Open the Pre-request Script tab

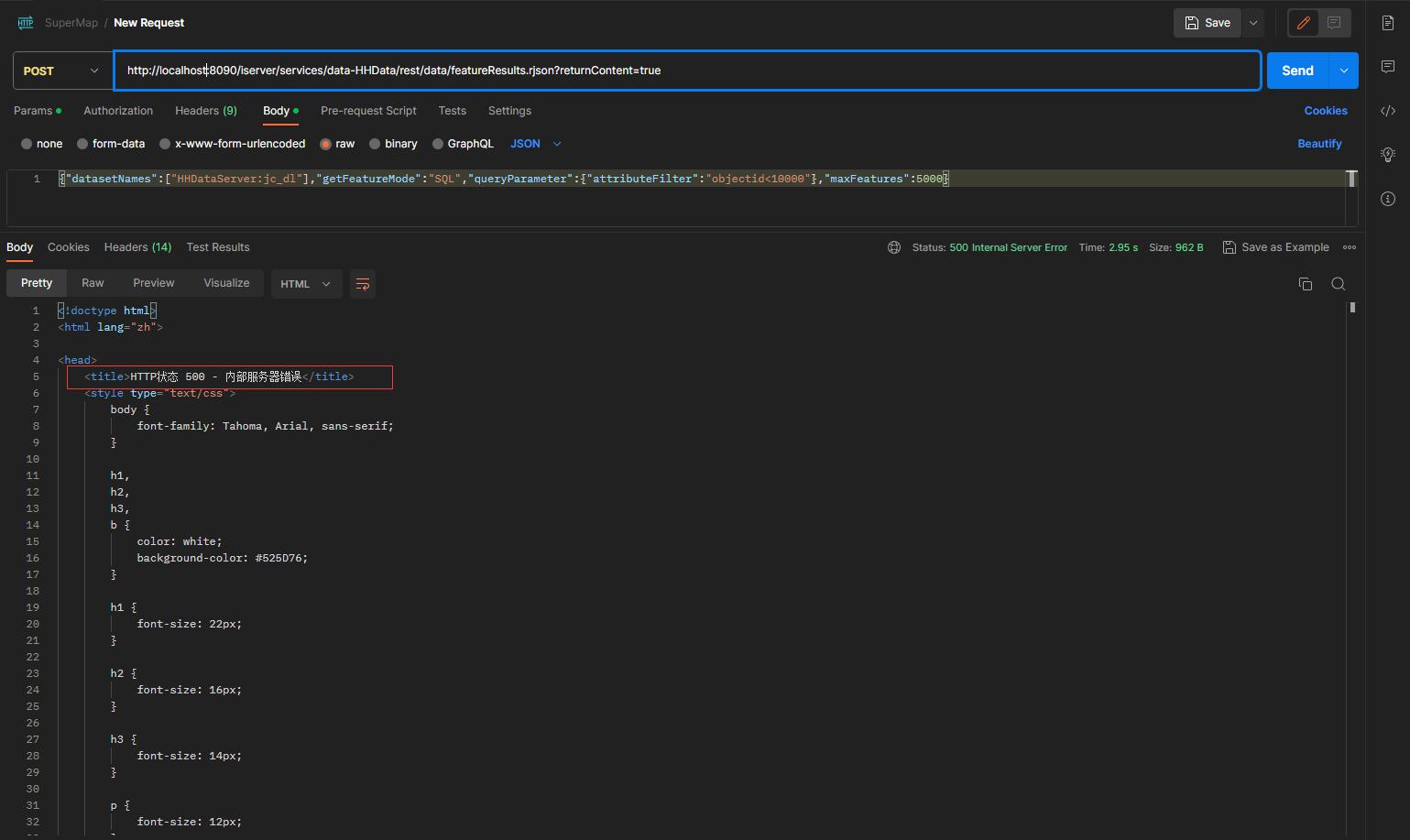(x=368, y=111)
